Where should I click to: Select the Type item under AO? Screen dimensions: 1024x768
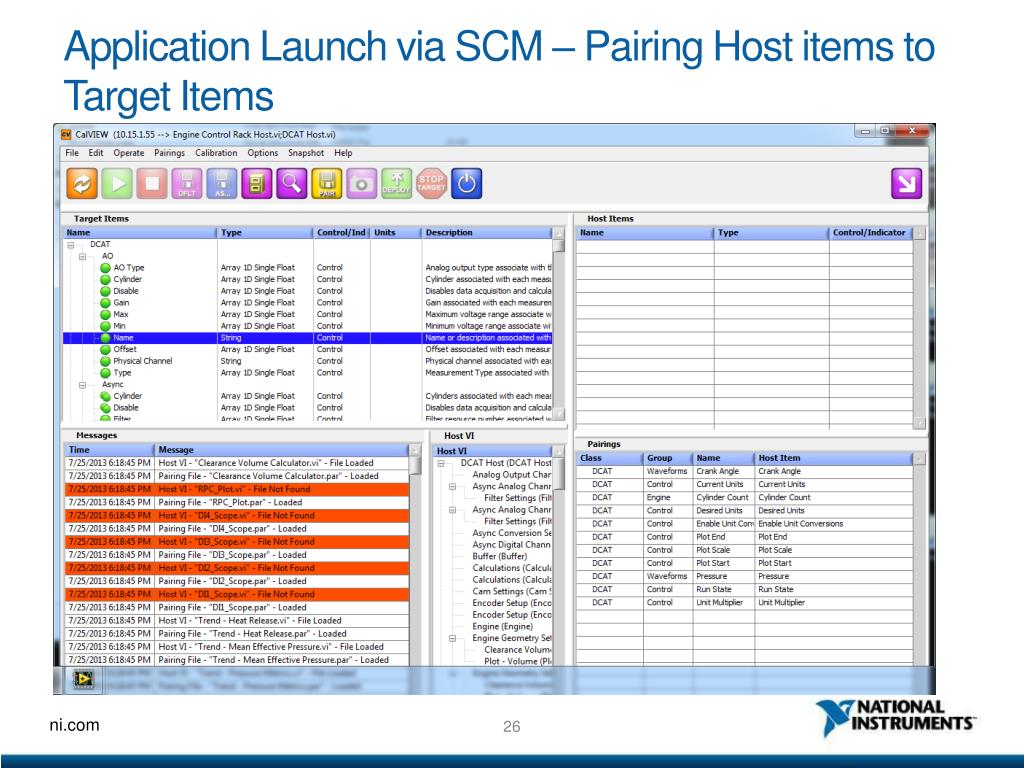(122, 373)
